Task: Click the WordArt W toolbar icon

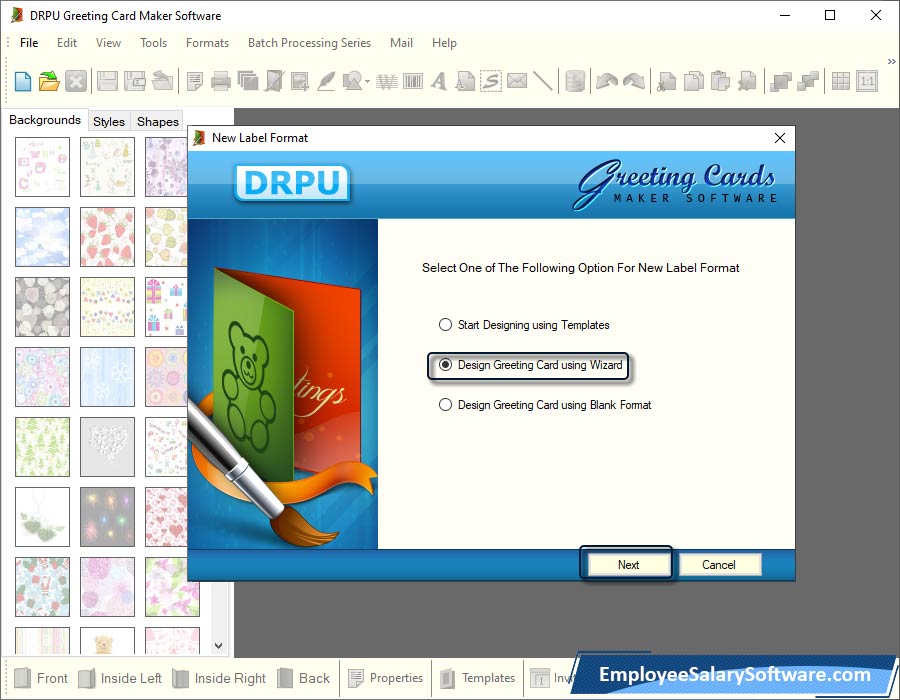Action: tap(386, 81)
